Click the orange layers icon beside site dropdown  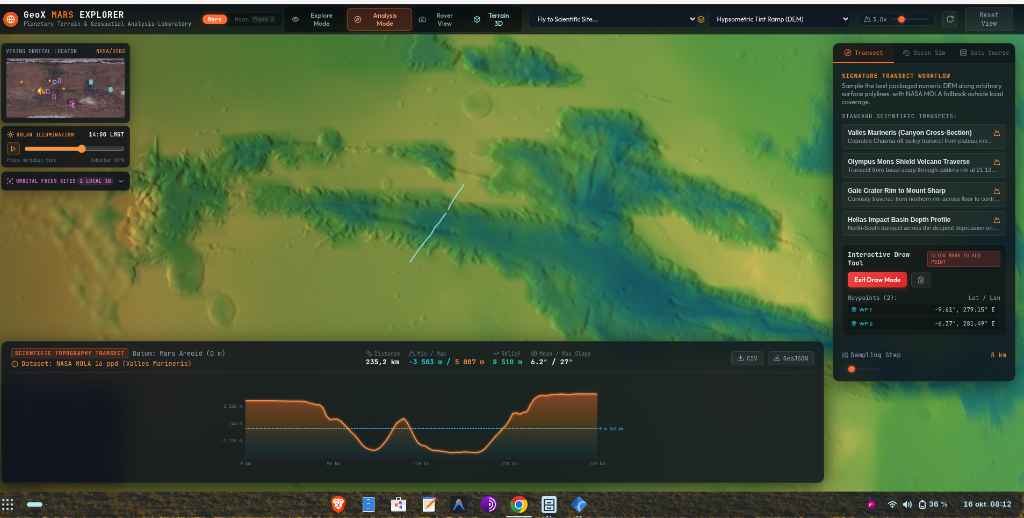[701, 20]
